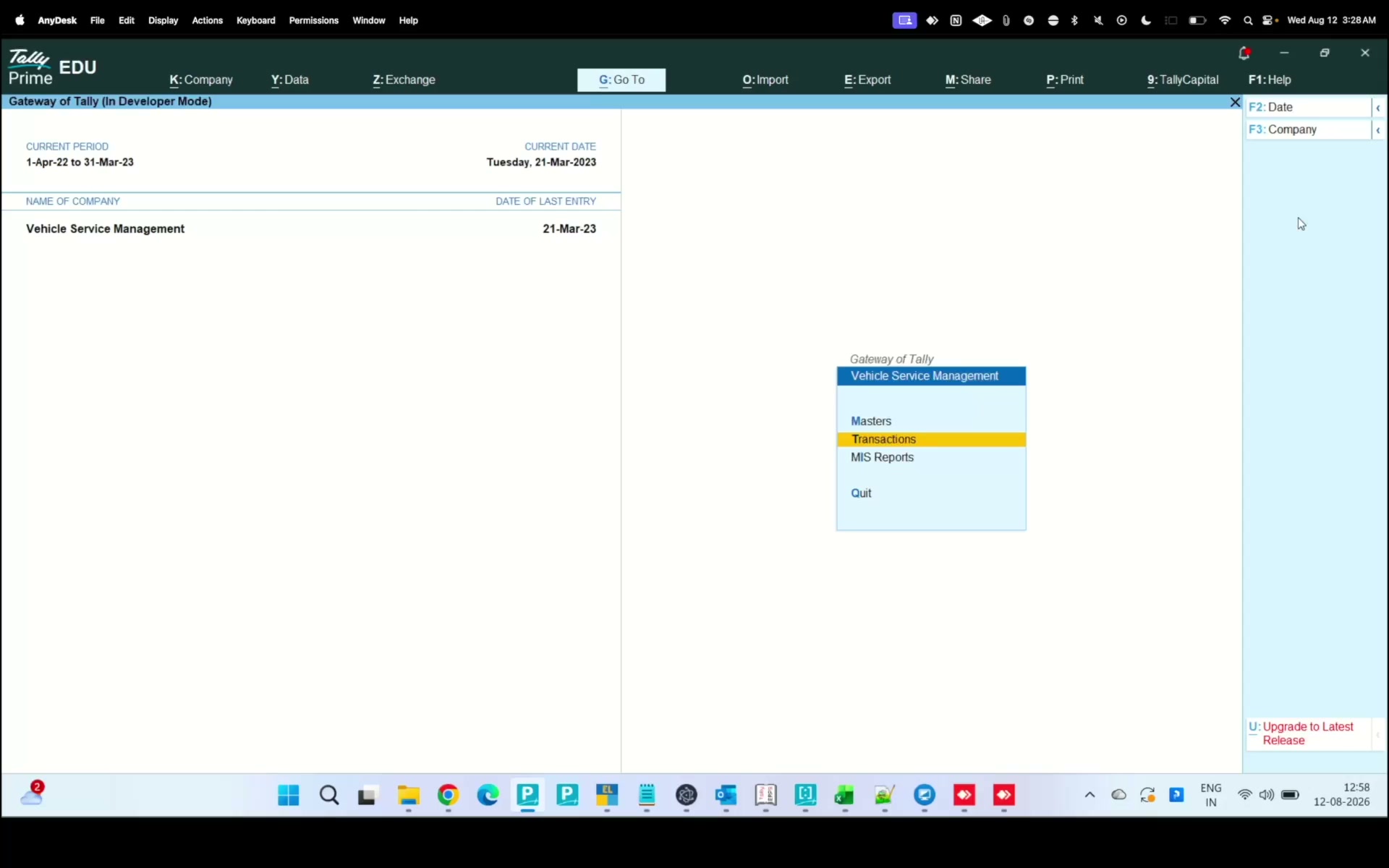Click the F2: Date button
This screenshot has width=1389, height=868.
tap(1308, 107)
